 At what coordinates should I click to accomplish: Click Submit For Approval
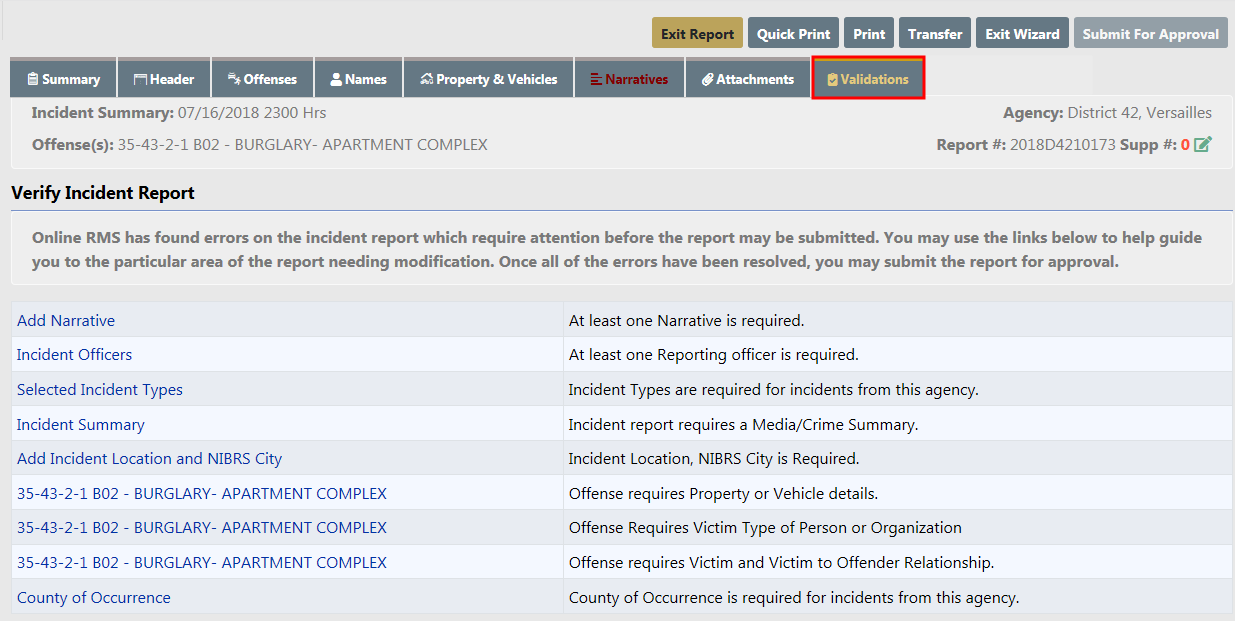click(1150, 34)
